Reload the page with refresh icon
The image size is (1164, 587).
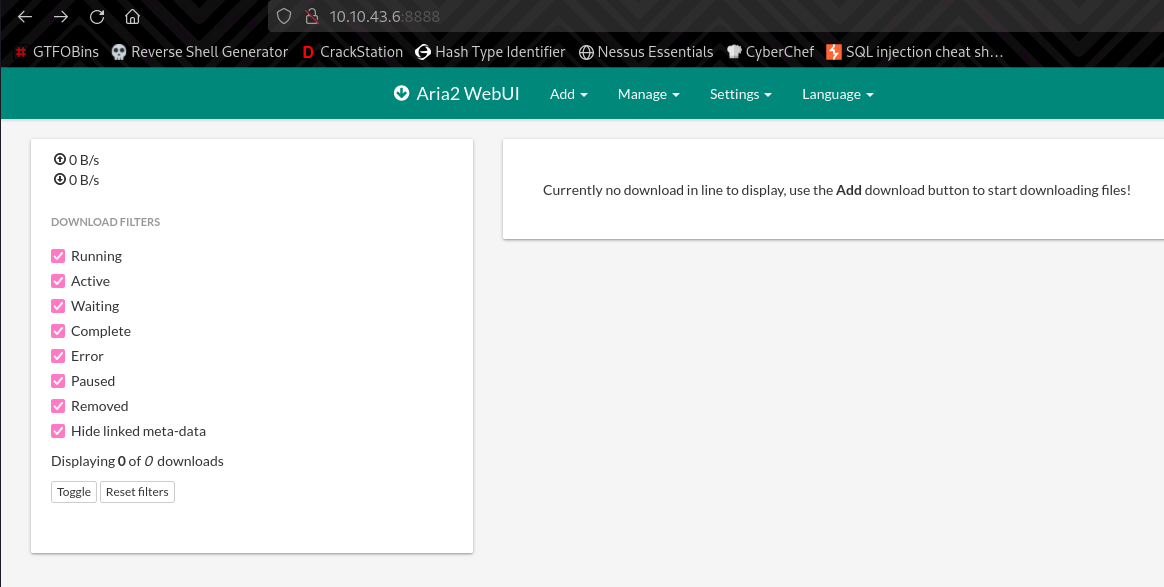pyautogui.click(x=97, y=17)
